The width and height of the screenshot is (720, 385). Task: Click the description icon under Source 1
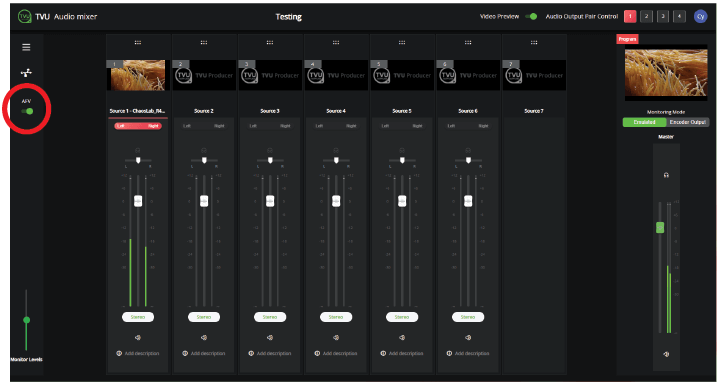(x=119, y=354)
